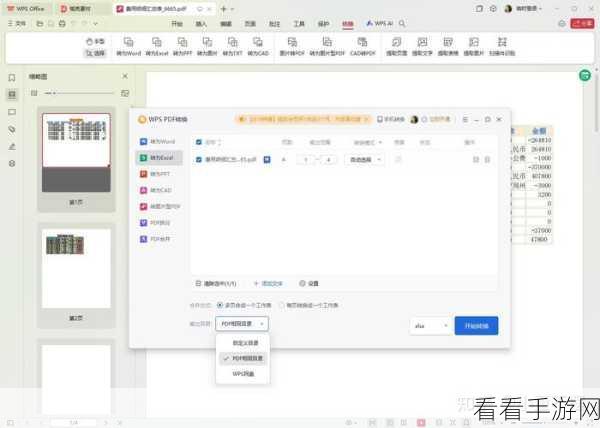Click the Add File link
This screenshot has width=600, height=428.
[268, 283]
